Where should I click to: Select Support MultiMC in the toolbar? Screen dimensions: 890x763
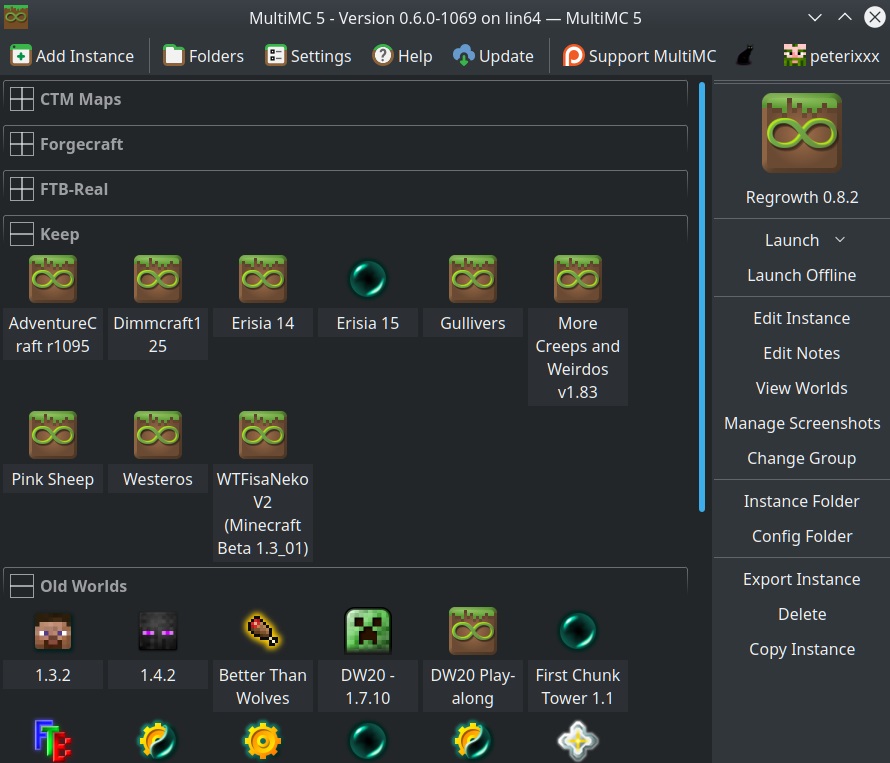click(x=640, y=56)
